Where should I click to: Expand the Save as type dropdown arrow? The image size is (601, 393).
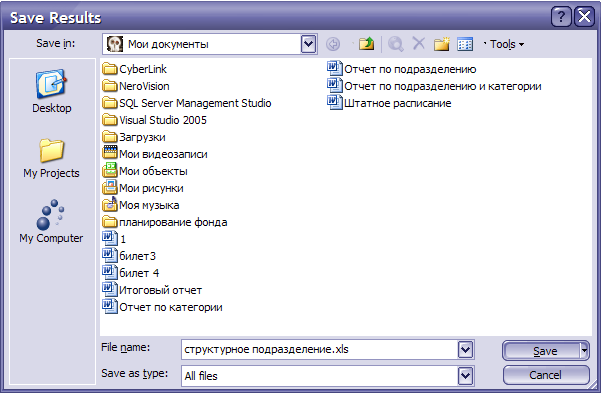pyautogui.click(x=465, y=376)
